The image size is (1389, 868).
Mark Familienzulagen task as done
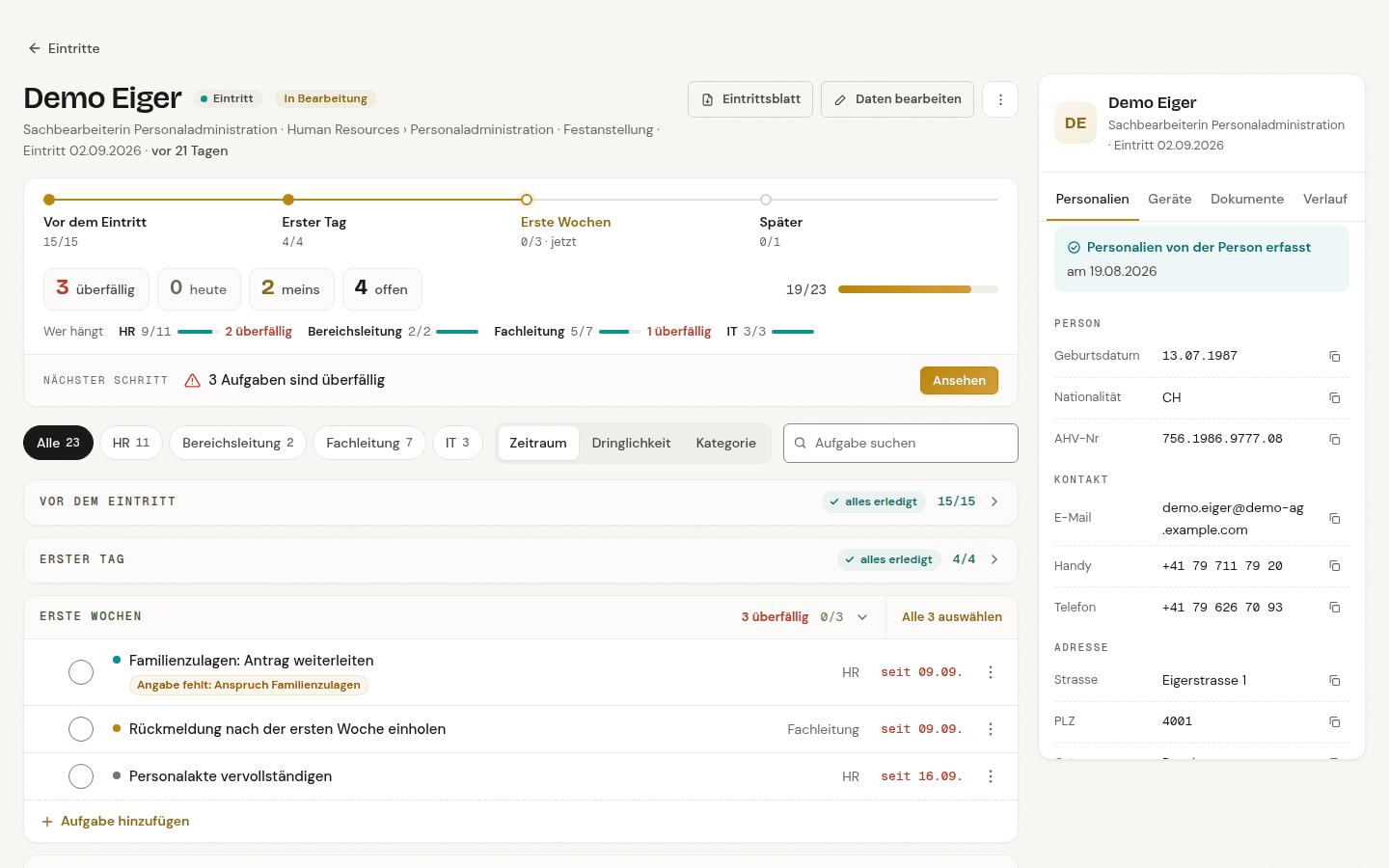(x=81, y=672)
